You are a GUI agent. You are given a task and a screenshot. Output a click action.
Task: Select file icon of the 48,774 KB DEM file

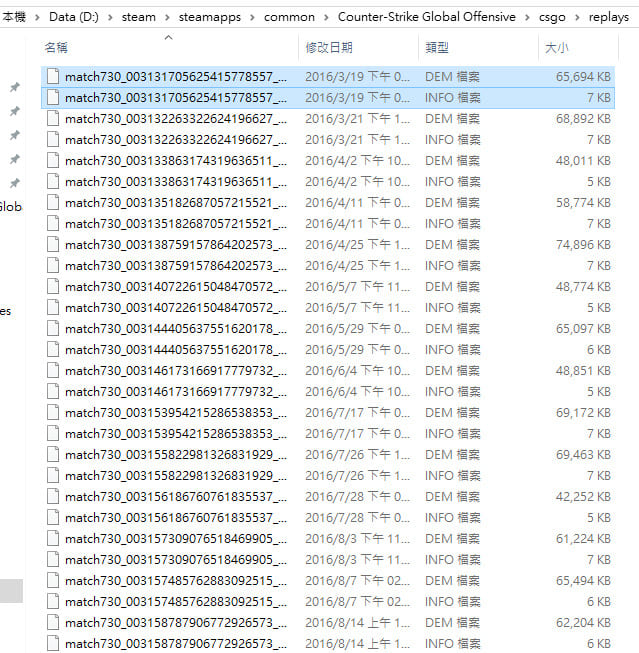click(x=53, y=287)
